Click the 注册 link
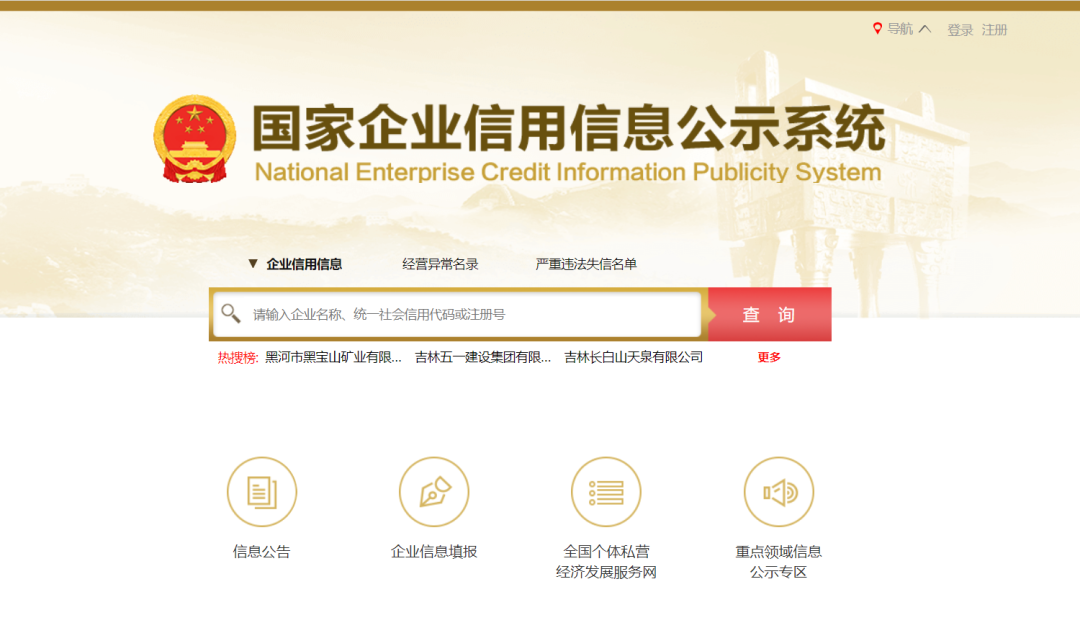 click(995, 30)
